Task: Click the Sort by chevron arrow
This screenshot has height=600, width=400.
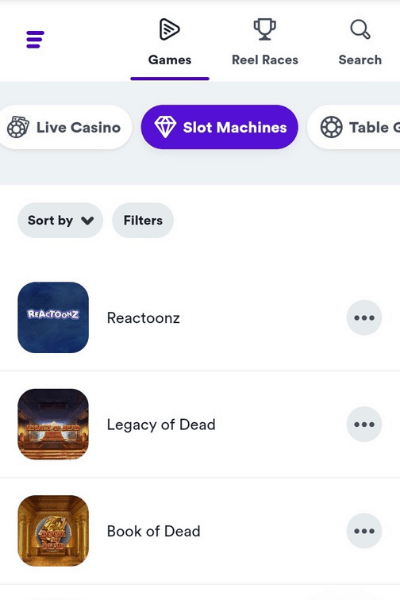Action: [x=87, y=221]
